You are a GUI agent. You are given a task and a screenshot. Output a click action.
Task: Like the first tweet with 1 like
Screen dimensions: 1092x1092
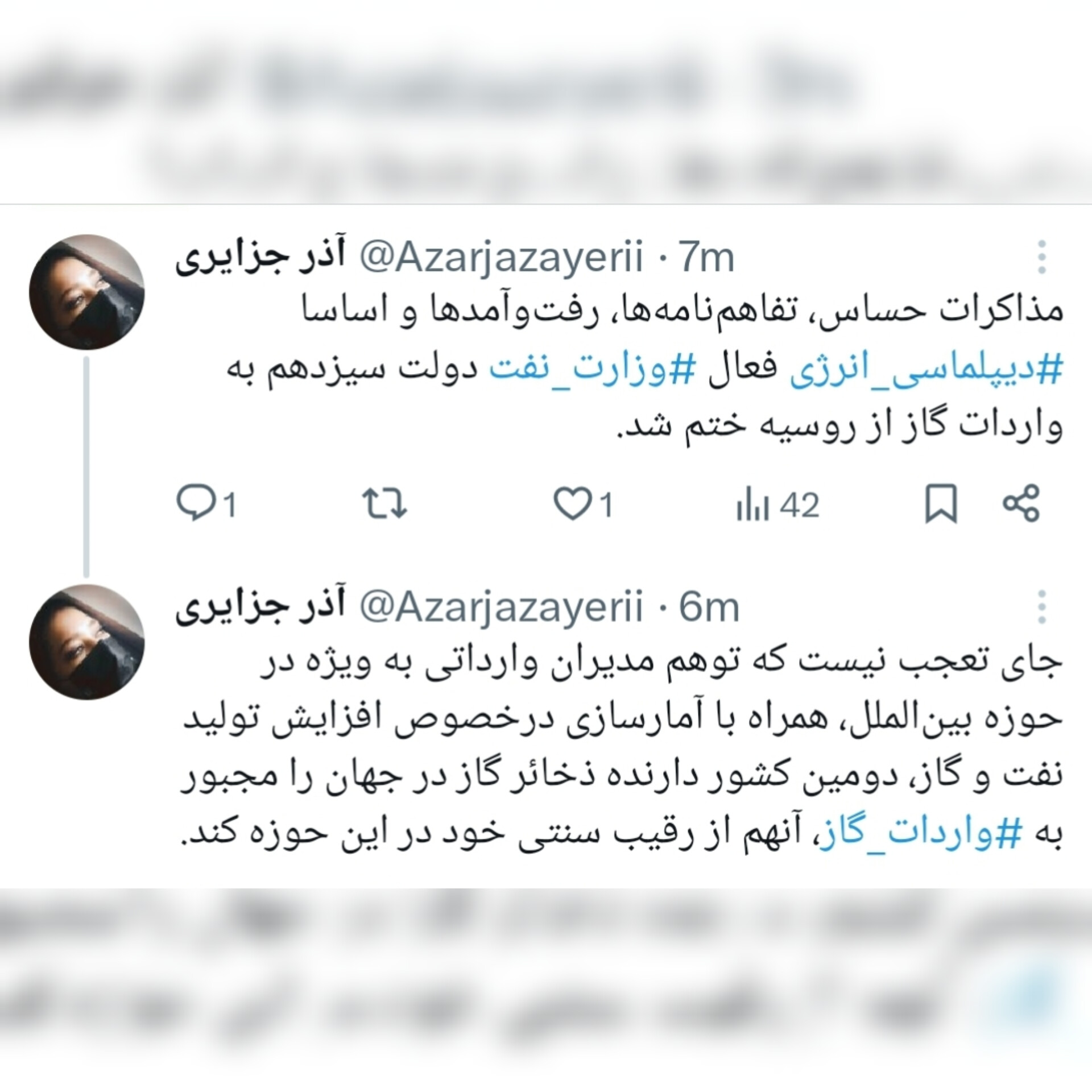(x=583, y=504)
